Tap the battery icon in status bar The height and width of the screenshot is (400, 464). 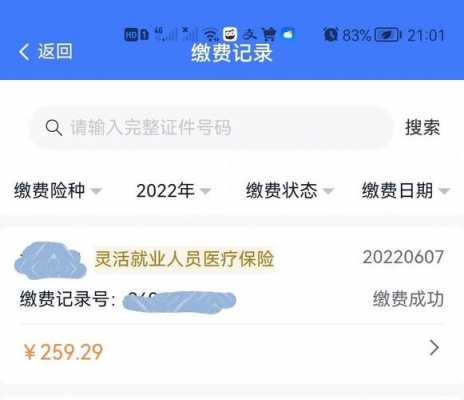coord(388,35)
